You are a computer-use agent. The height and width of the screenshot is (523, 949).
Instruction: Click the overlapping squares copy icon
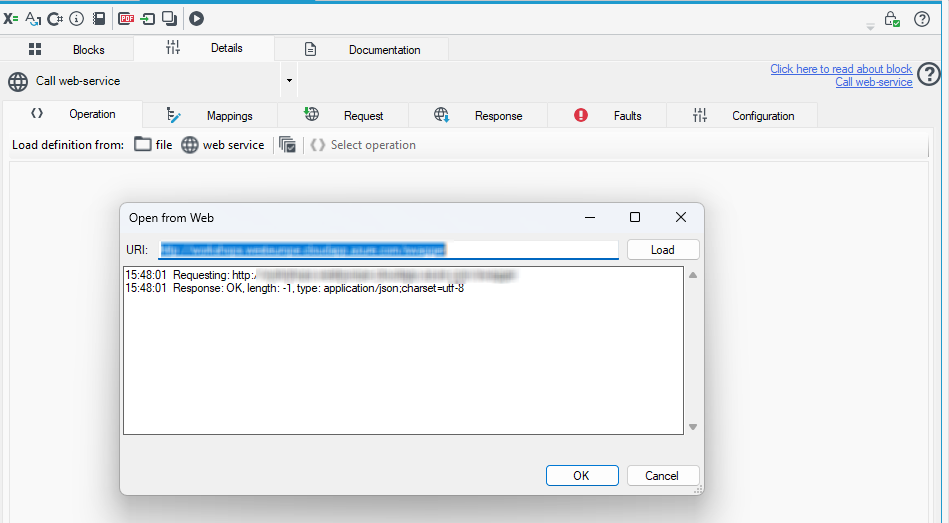point(169,19)
